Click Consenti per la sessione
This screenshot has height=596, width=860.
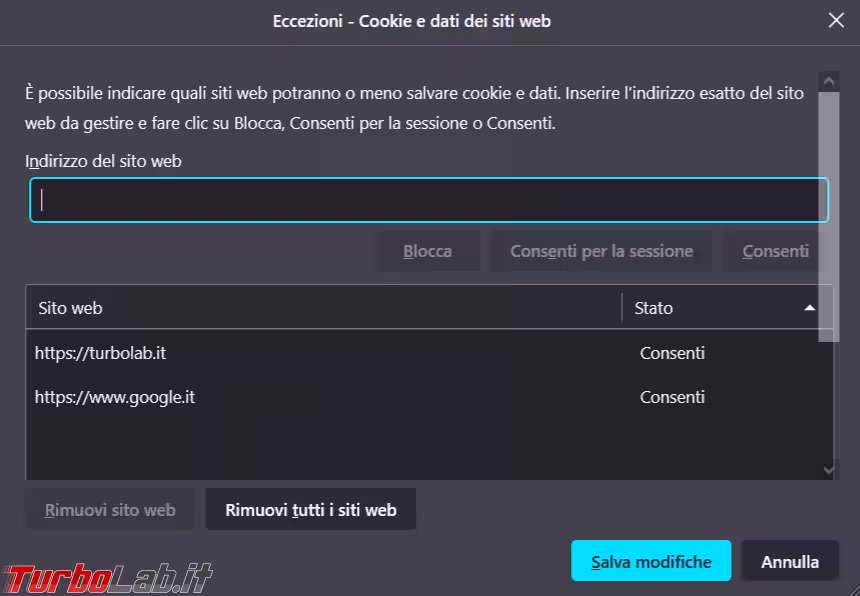point(601,251)
